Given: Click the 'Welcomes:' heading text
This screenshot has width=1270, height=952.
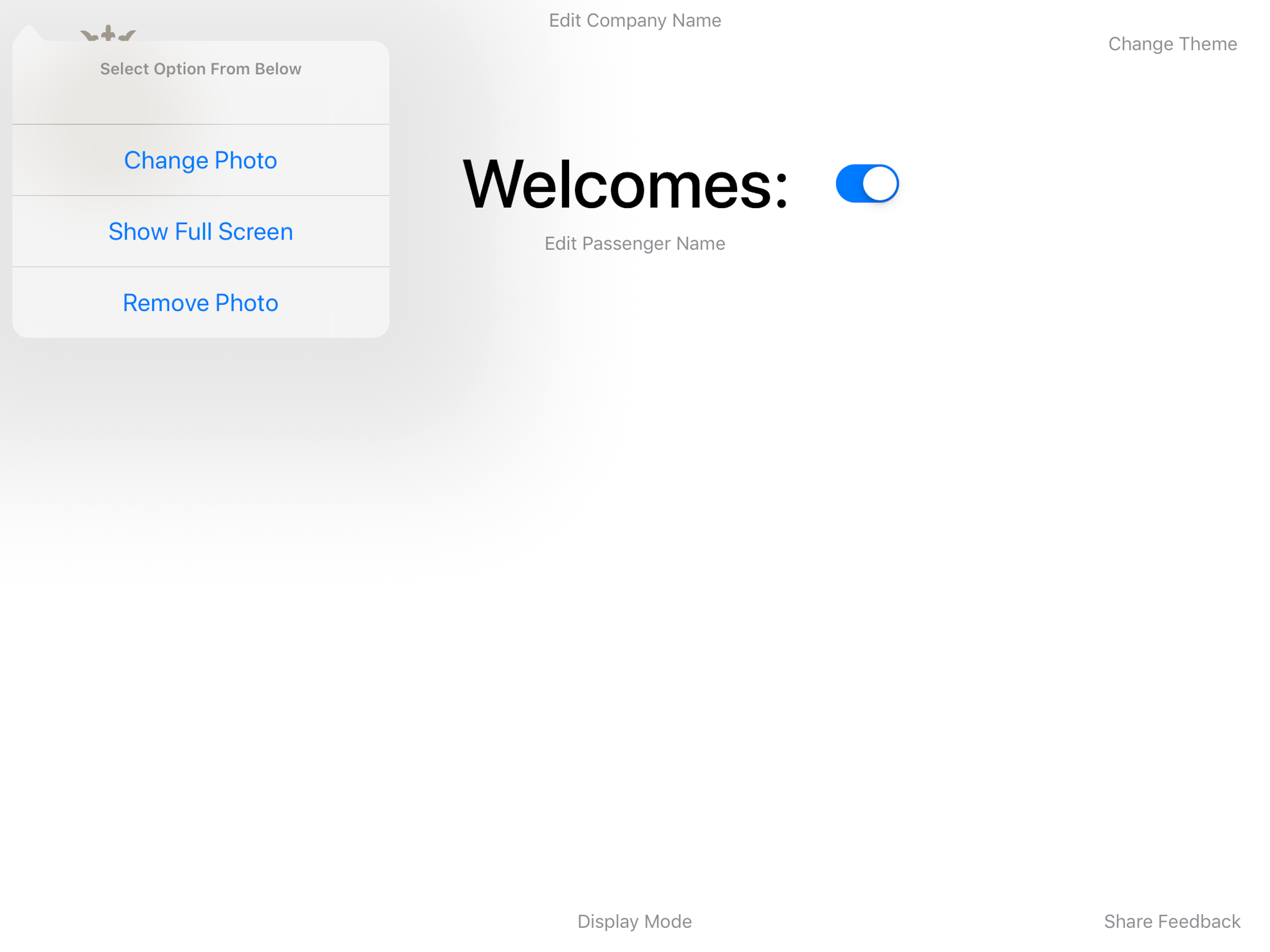Looking at the screenshot, I should [x=626, y=185].
